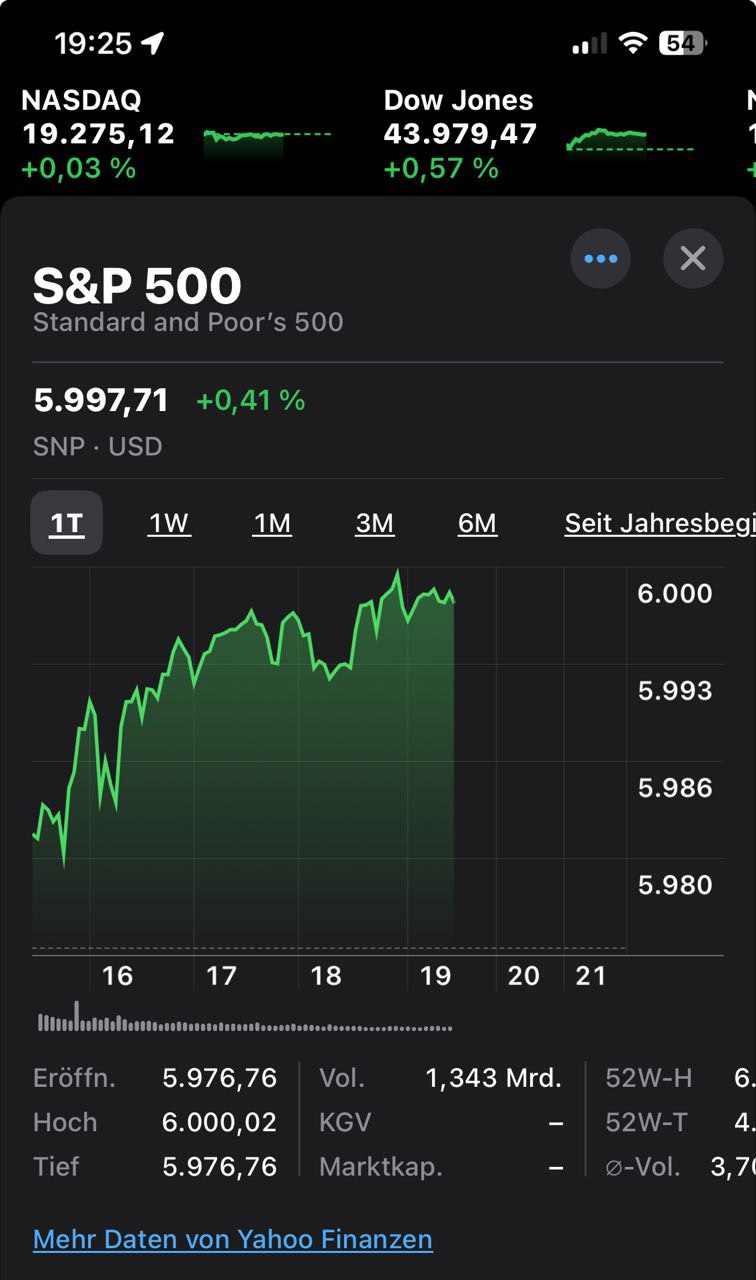Image resolution: width=756 pixels, height=1280 pixels.
Task: Tap the NASDAQ ticker entry
Action: 98,133
